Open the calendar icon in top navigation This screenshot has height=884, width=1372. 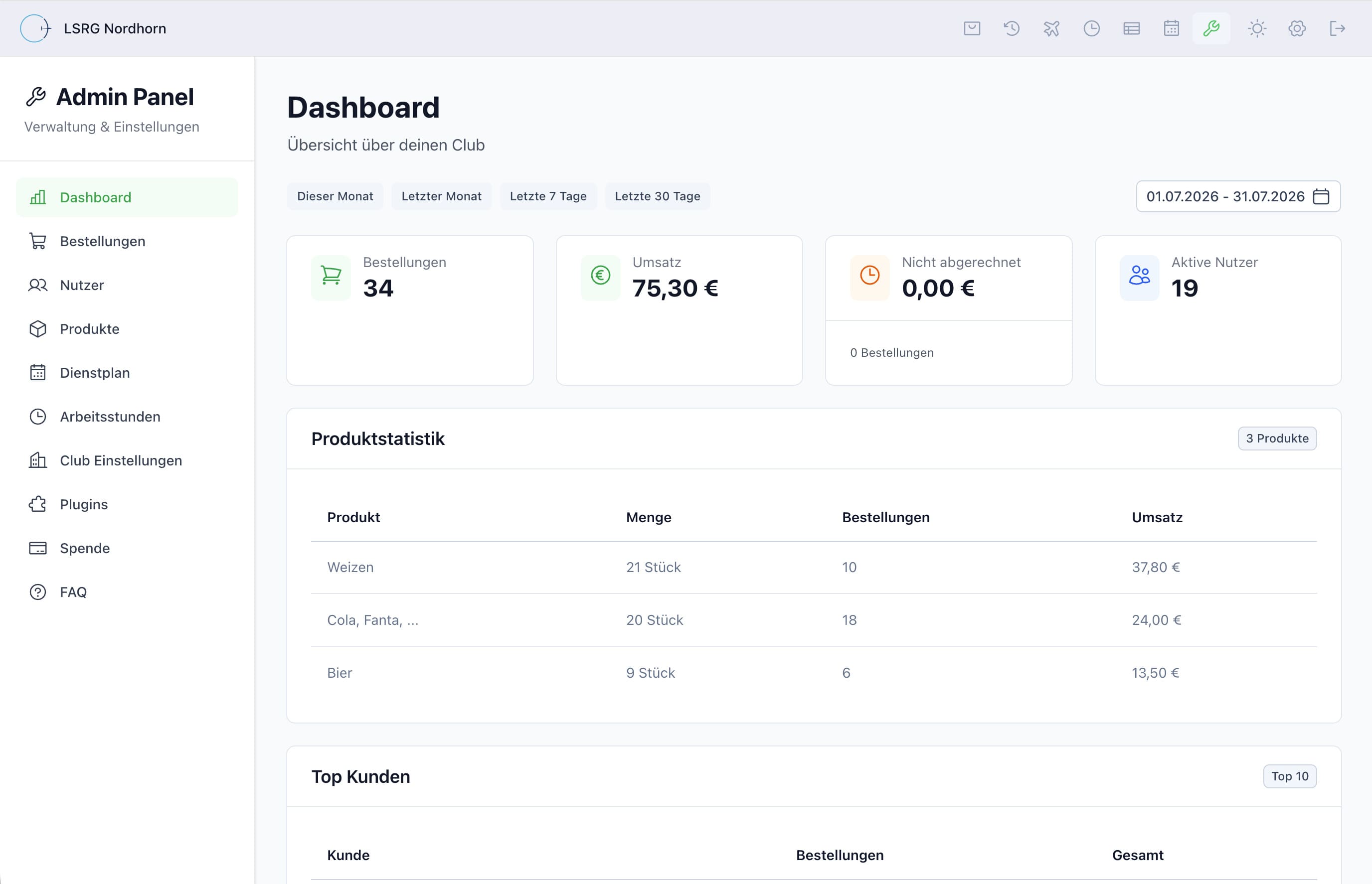tap(1172, 28)
